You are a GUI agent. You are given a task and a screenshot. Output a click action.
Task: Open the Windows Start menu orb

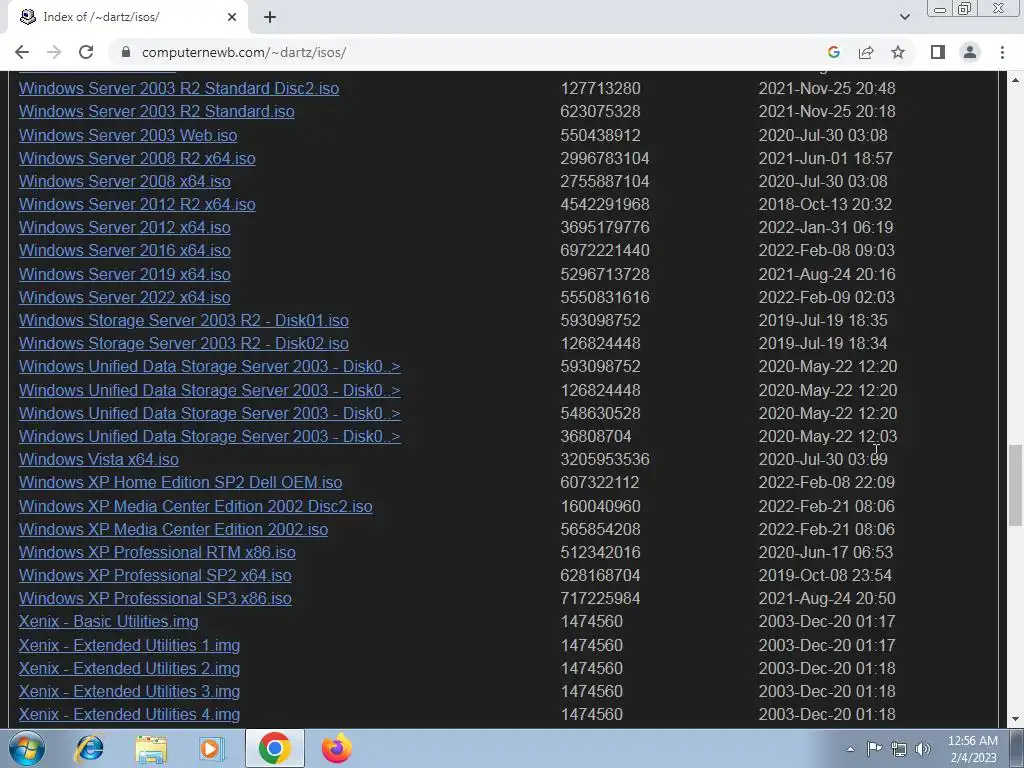tap(26, 748)
